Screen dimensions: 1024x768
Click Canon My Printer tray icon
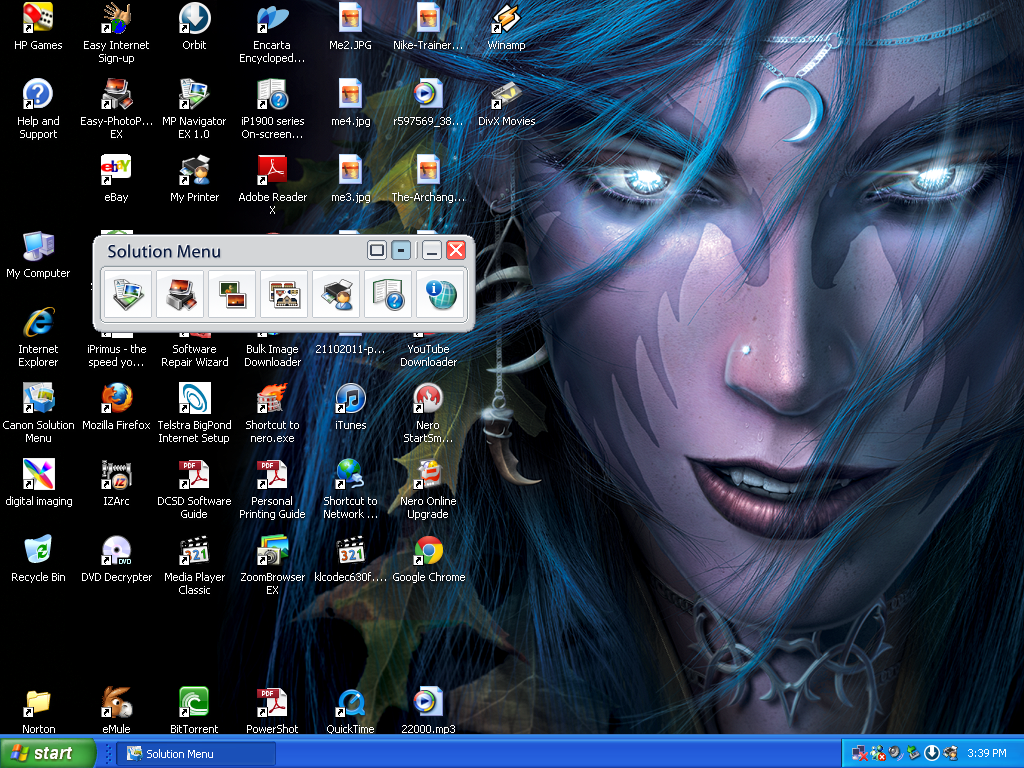point(950,754)
